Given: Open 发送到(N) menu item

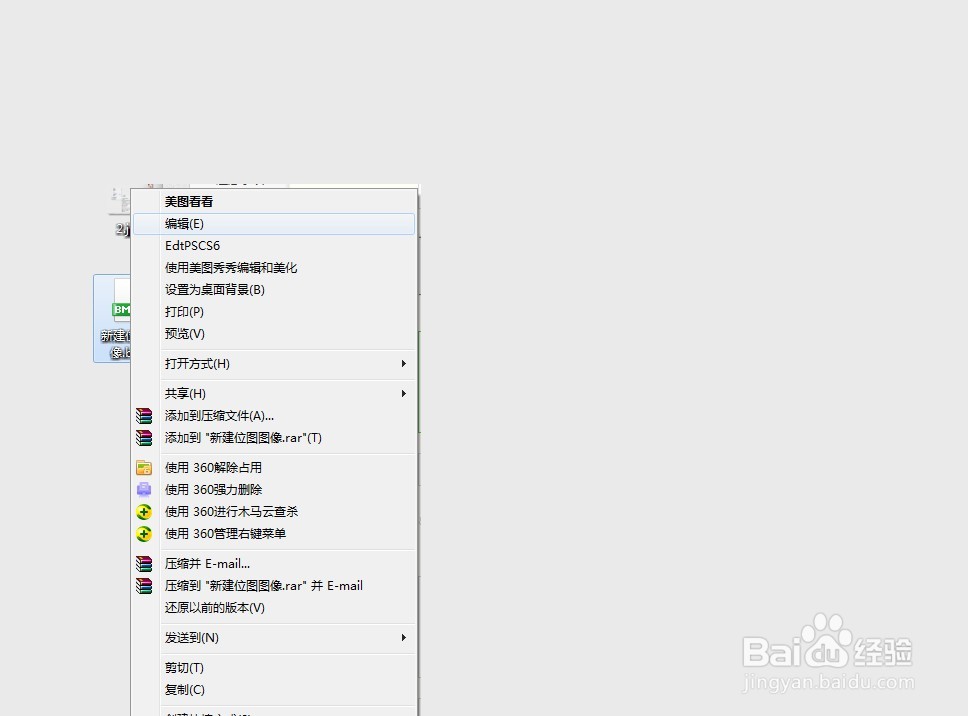Looking at the screenshot, I should [x=274, y=638].
